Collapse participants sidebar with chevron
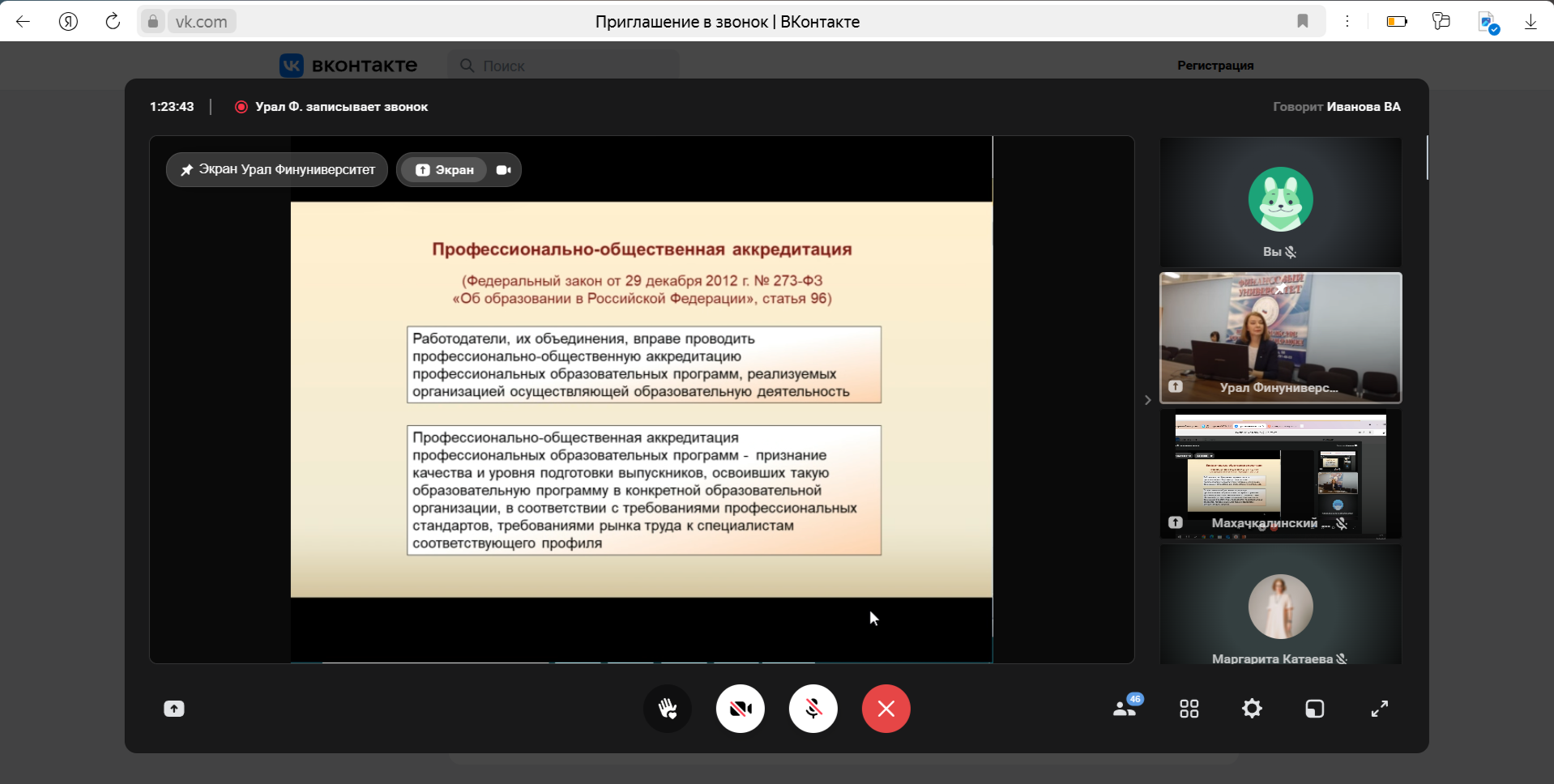This screenshot has height=784, width=1554. (x=1147, y=400)
